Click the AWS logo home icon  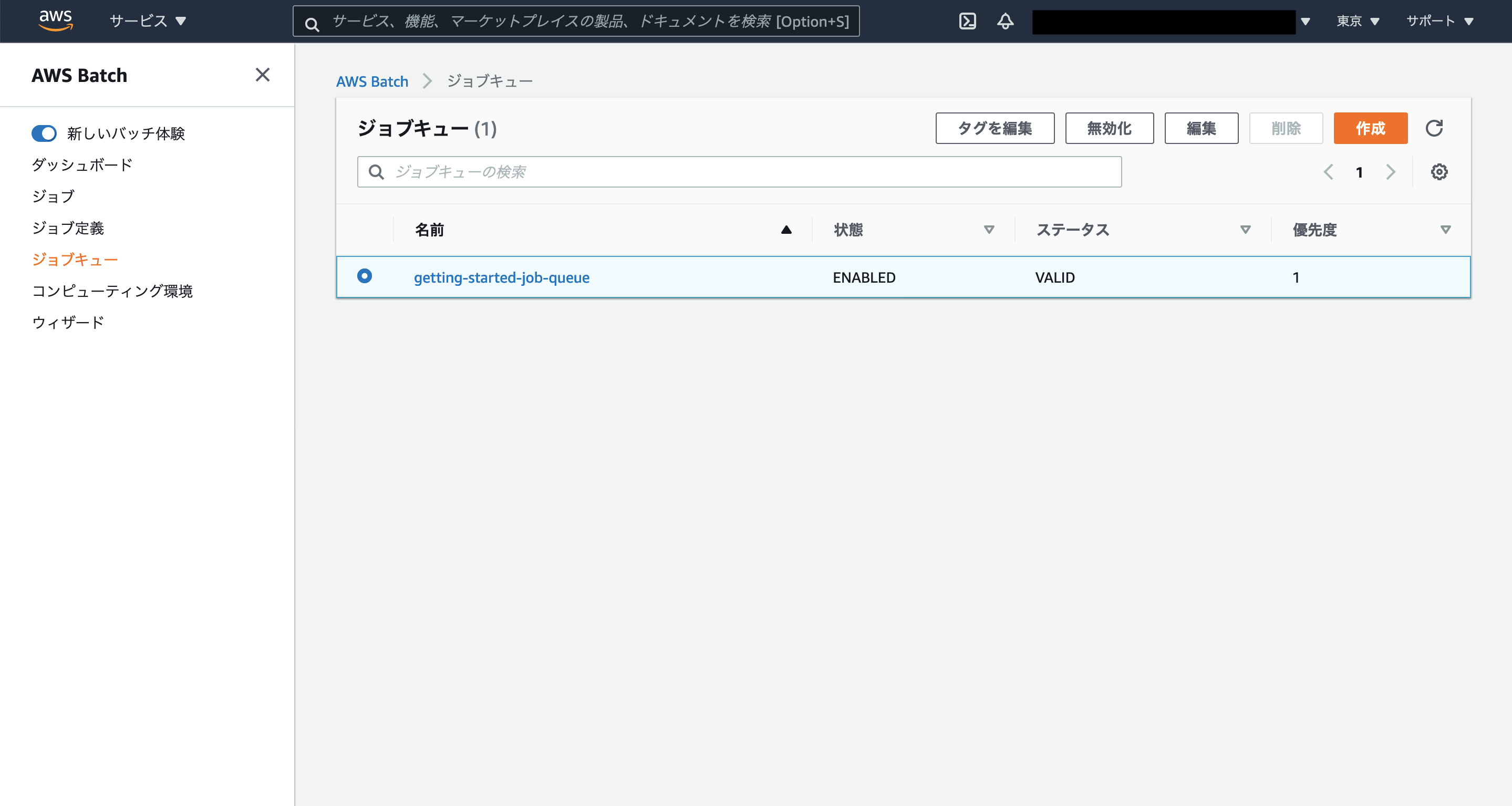(56, 20)
